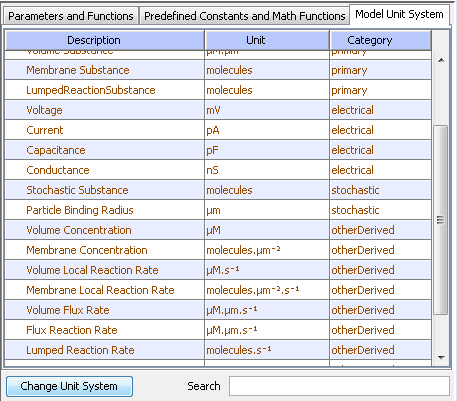
Task: Select the Stochastic Substance category cell
Action: pyautogui.click(x=381, y=190)
